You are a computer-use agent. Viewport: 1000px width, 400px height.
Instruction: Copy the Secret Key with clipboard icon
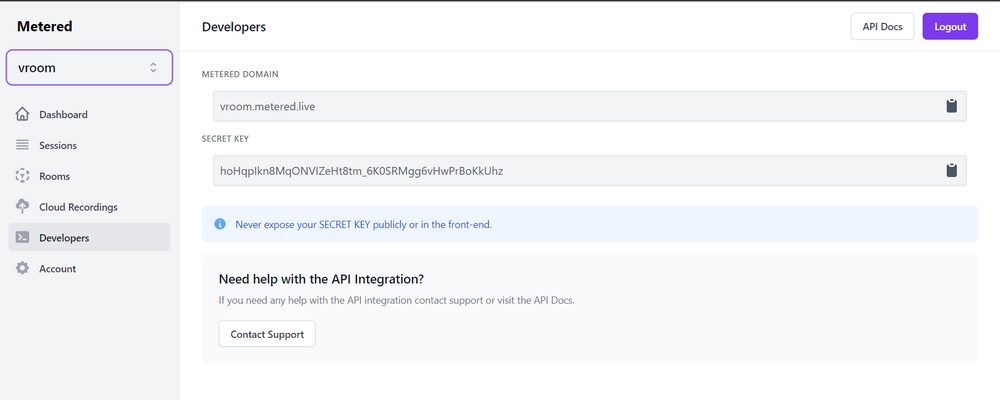click(x=952, y=170)
